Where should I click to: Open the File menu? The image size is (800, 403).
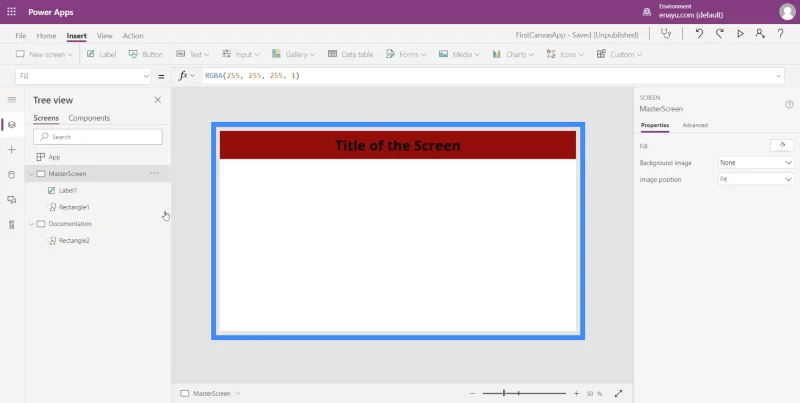click(21, 36)
